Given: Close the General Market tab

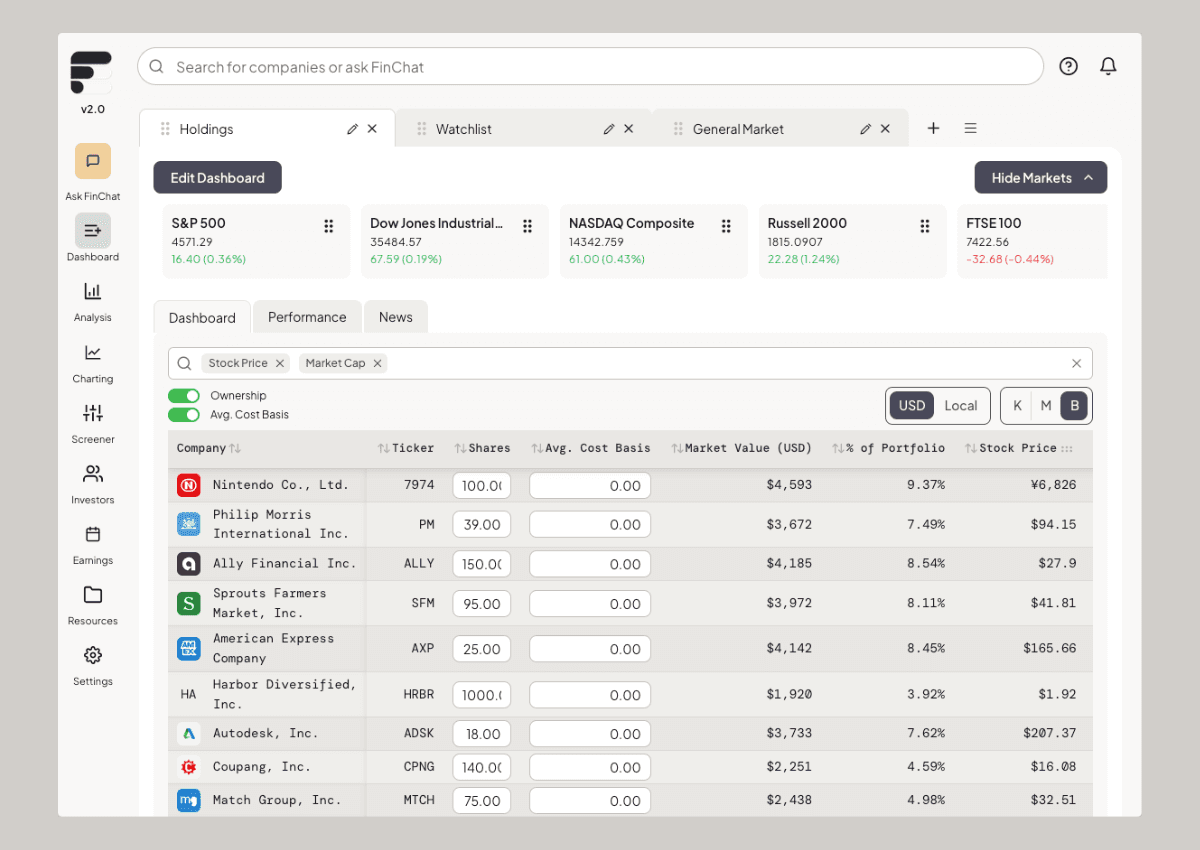Looking at the screenshot, I should pos(886,129).
